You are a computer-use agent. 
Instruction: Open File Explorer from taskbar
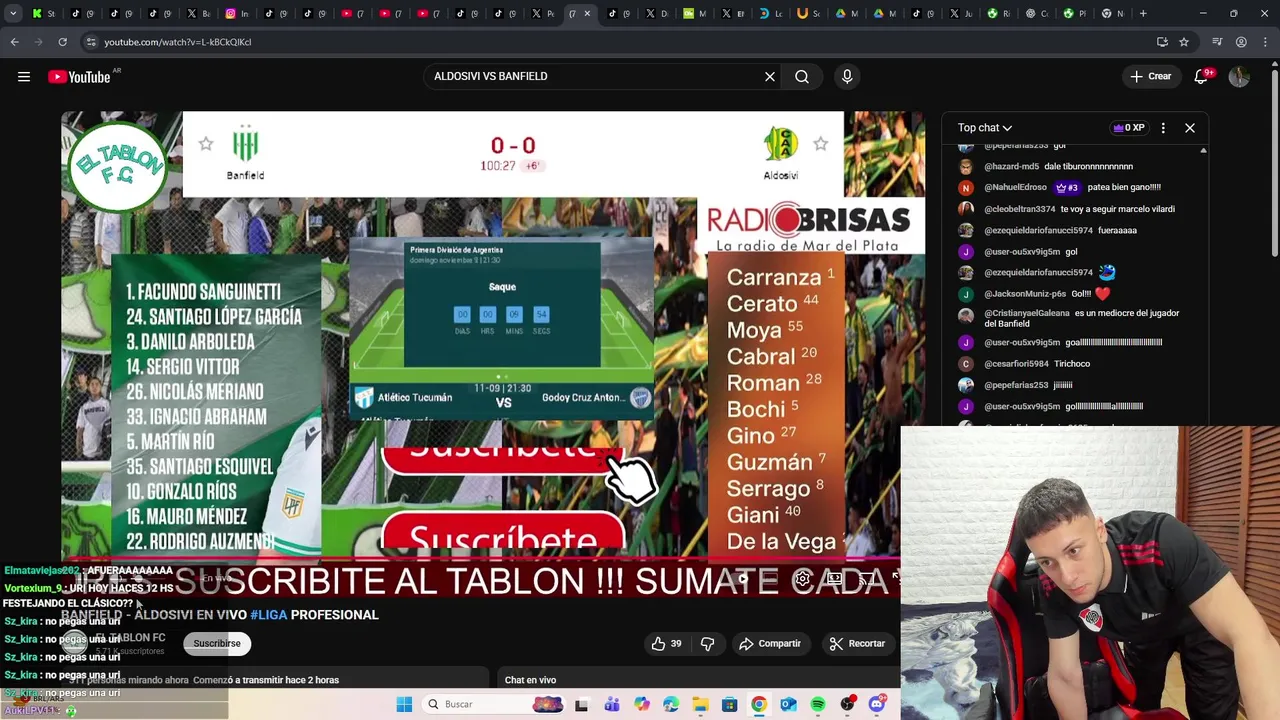[x=700, y=704]
